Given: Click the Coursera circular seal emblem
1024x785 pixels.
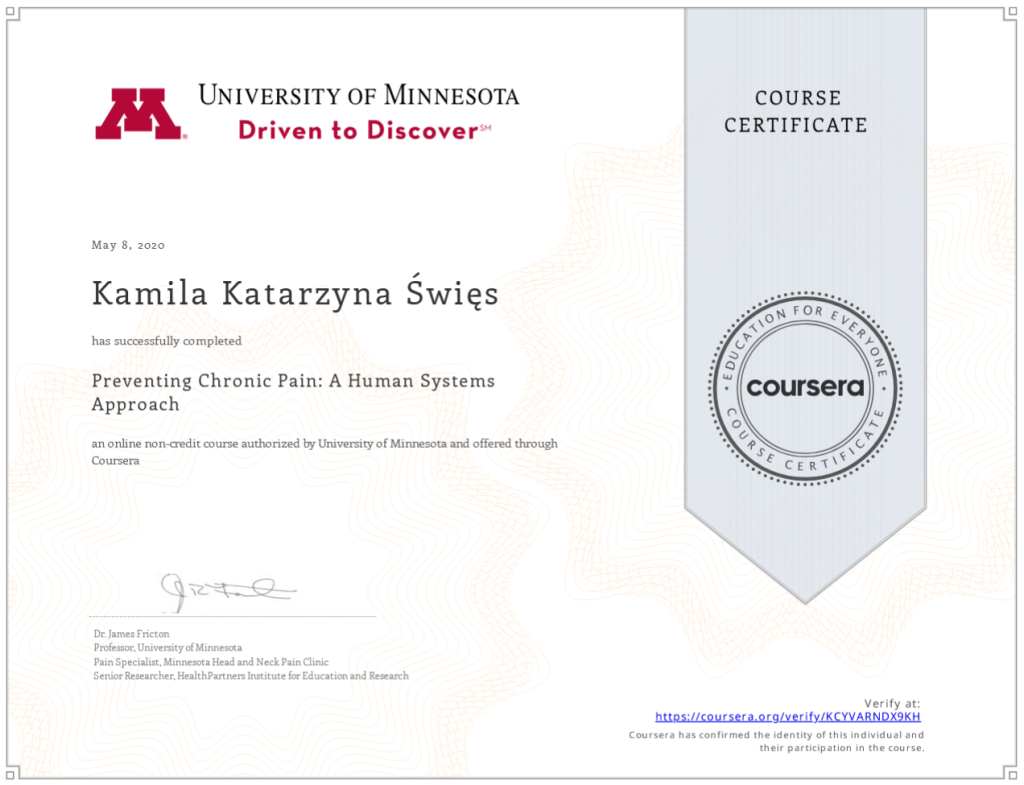Looking at the screenshot, I should 805,386.
